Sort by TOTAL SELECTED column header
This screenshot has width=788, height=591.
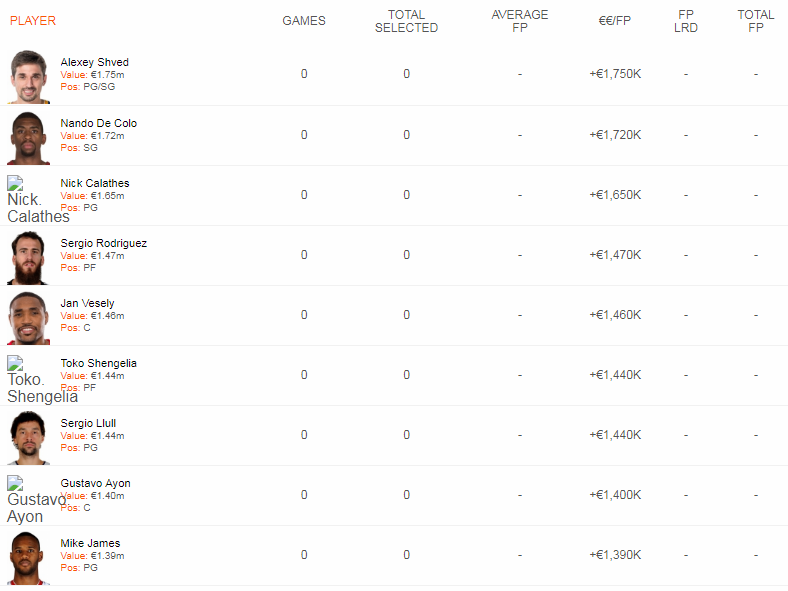click(406, 21)
